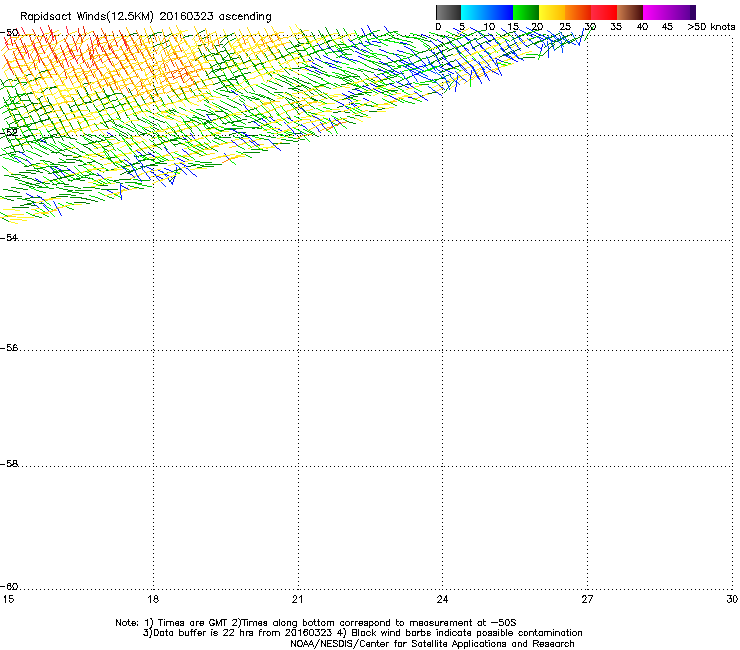The width and height of the screenshot is (740, 650).
Task: Select the '45' label under the color bar
Action: coord(667,27)
